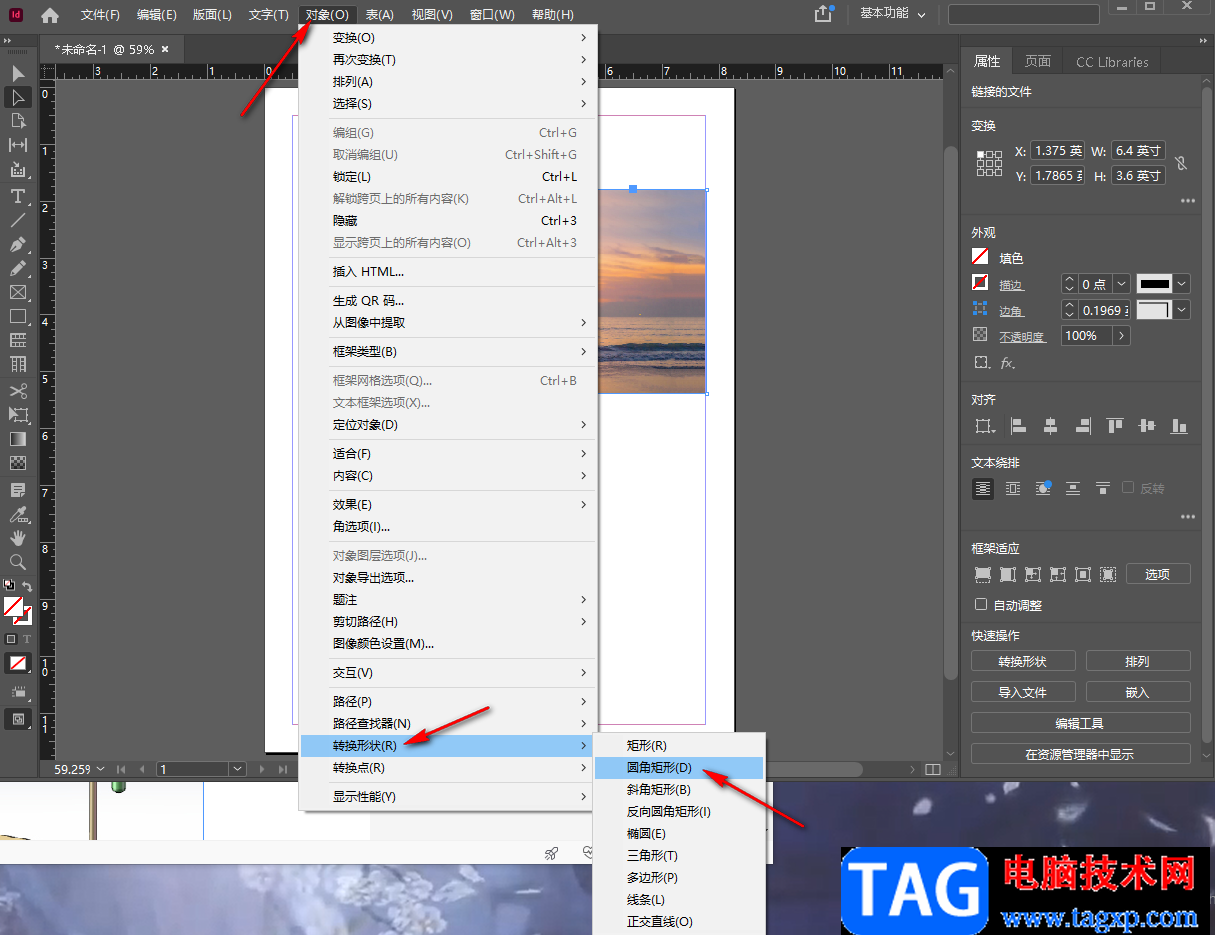1215x935 pixels.
Task: Select the Gradient Swatch tool
Action: (18, 439)
